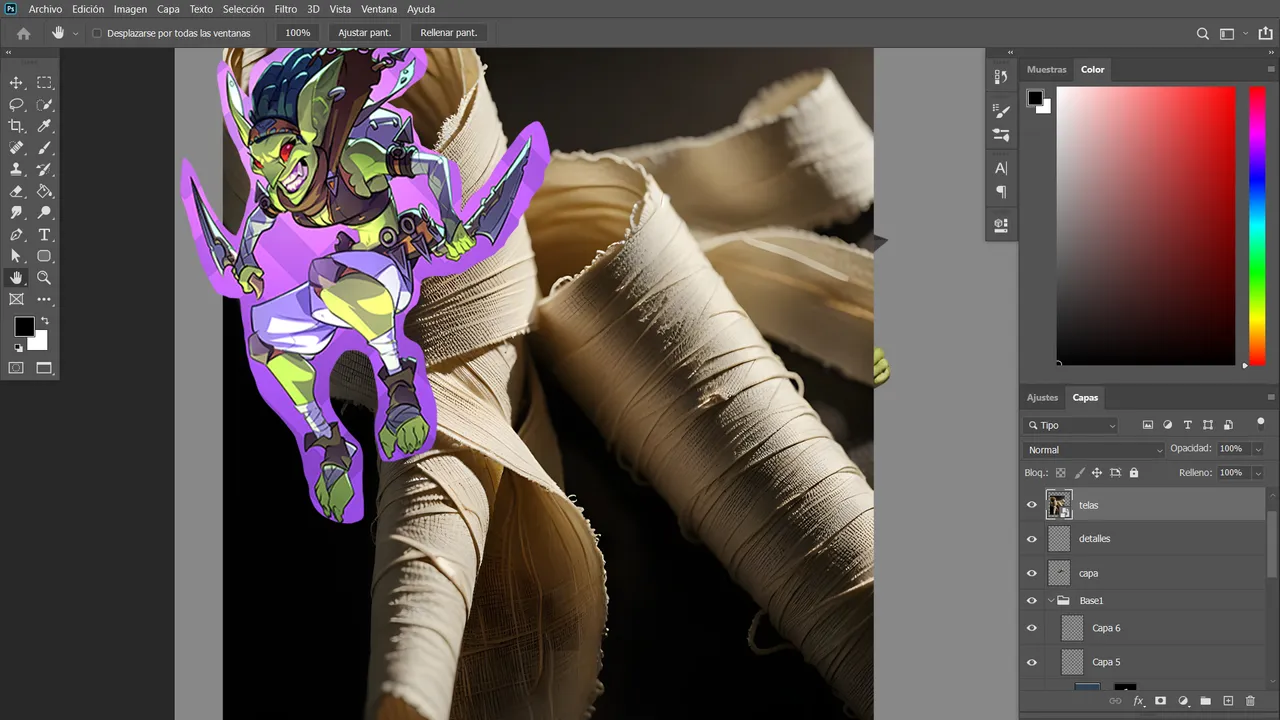Open the Relleno slider dropdown arrow
The height and width of the screenshot is (720, 1280).
1257,473
